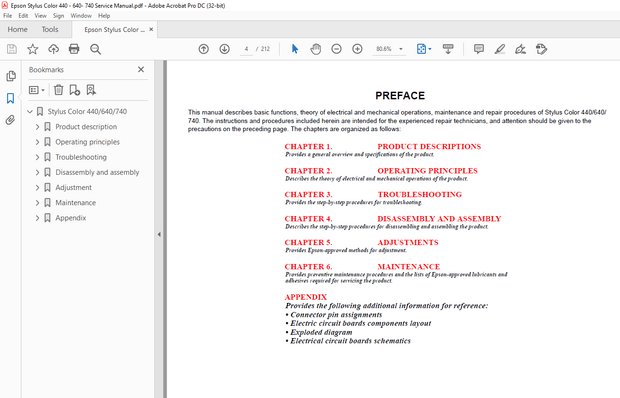Select the highlighter pen tool

[x=500, y=49]
